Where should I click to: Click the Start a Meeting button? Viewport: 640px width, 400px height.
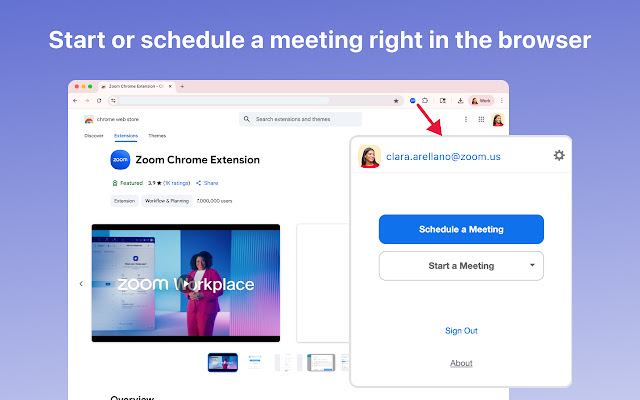tap(461, 266)
